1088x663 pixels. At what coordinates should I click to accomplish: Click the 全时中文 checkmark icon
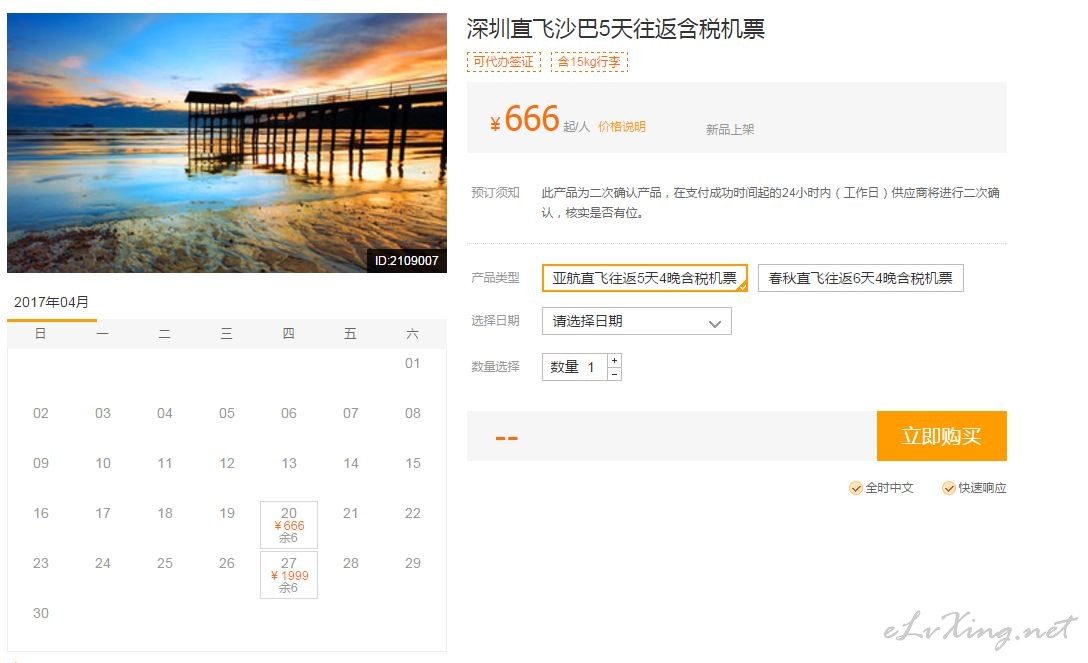point(856,488)
